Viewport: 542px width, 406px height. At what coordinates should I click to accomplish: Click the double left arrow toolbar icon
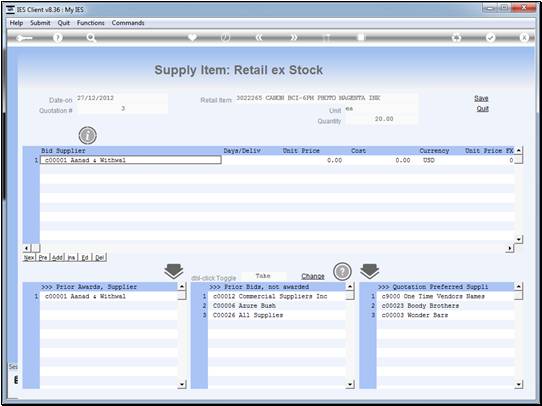pyautogui.click(x=259, y=38)
